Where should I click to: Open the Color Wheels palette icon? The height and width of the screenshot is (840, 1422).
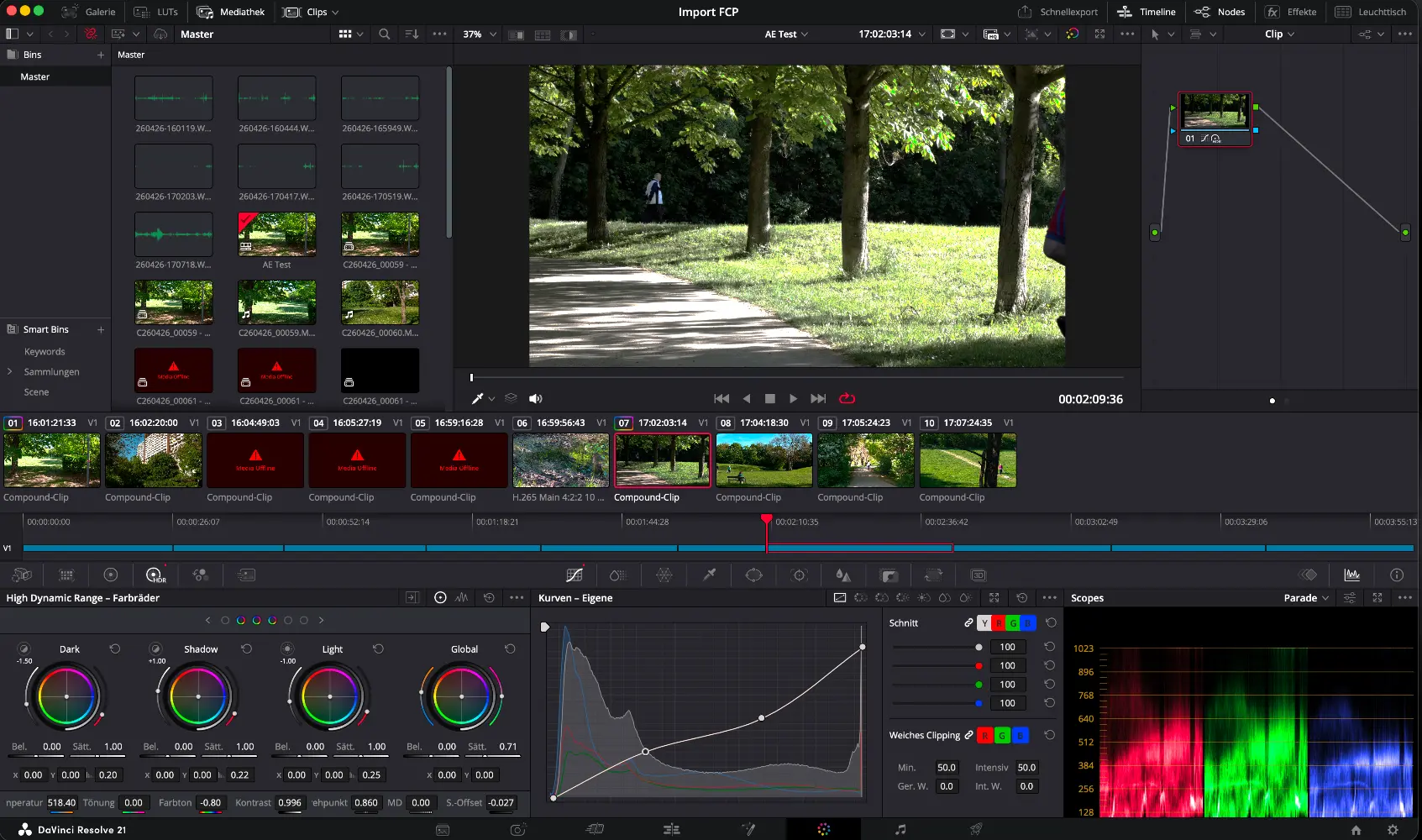click(110, 575)
